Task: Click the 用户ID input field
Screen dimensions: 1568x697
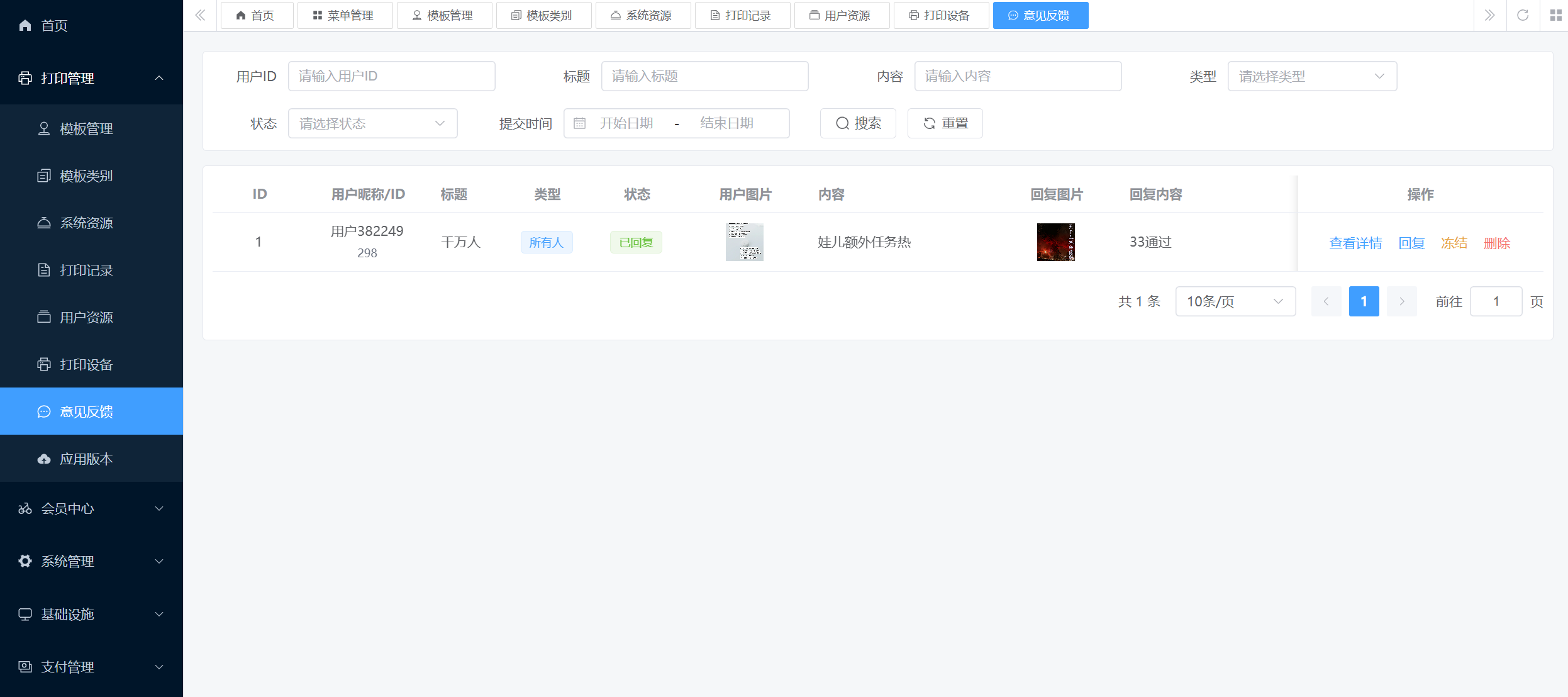Action: pyautogui.click(x=392, y=76)
